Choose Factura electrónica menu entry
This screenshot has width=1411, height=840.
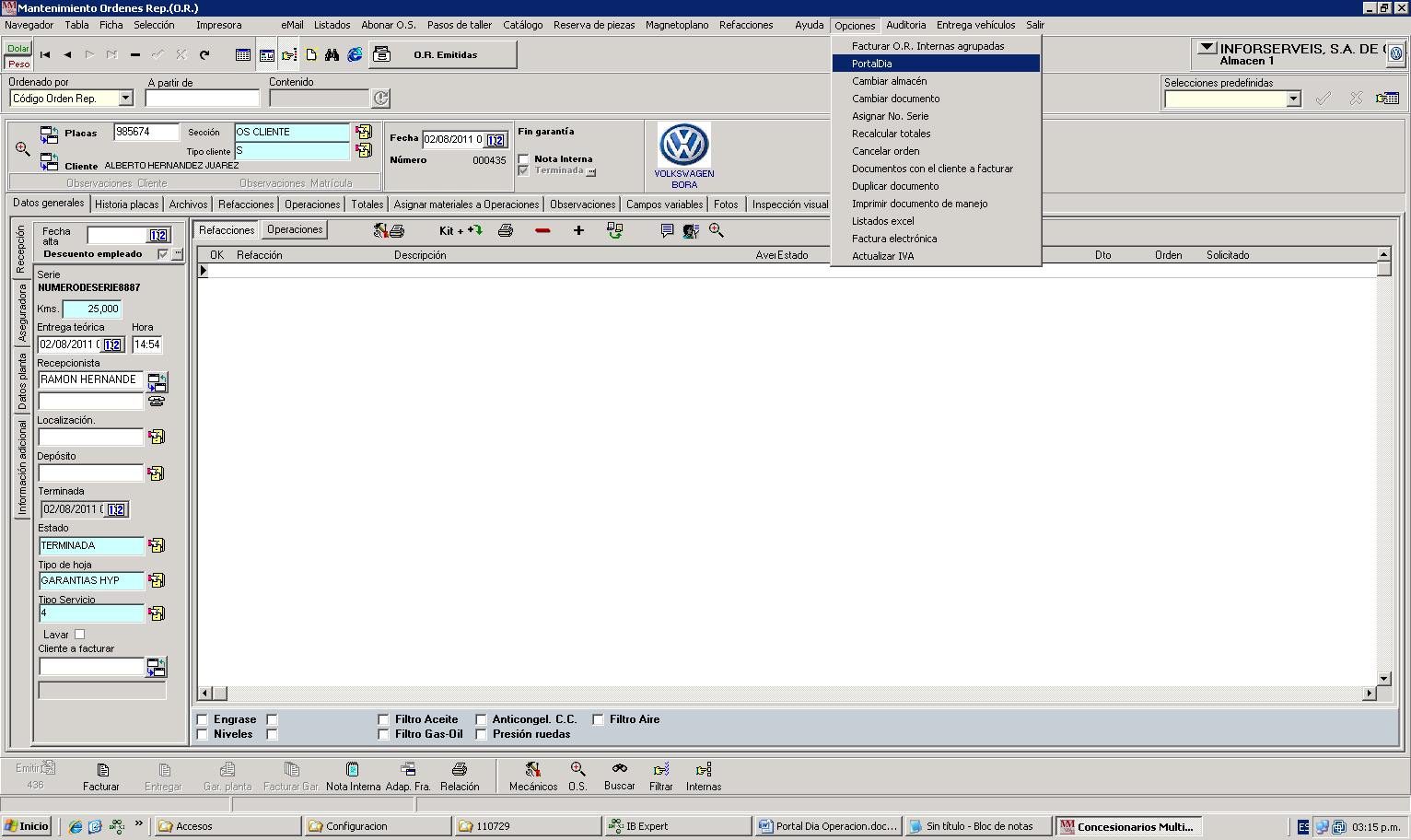pyautogui.click(x=936, y=239)
